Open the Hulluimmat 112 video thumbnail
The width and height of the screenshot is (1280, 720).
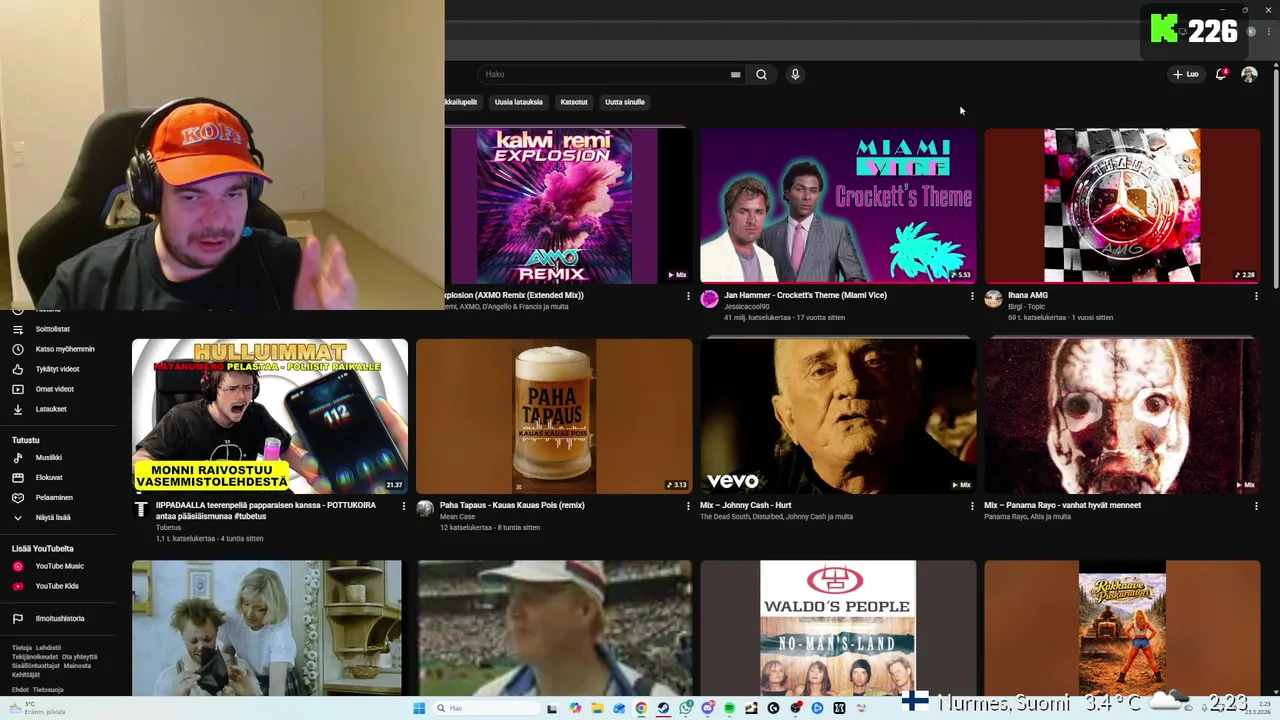click(270, 416)
